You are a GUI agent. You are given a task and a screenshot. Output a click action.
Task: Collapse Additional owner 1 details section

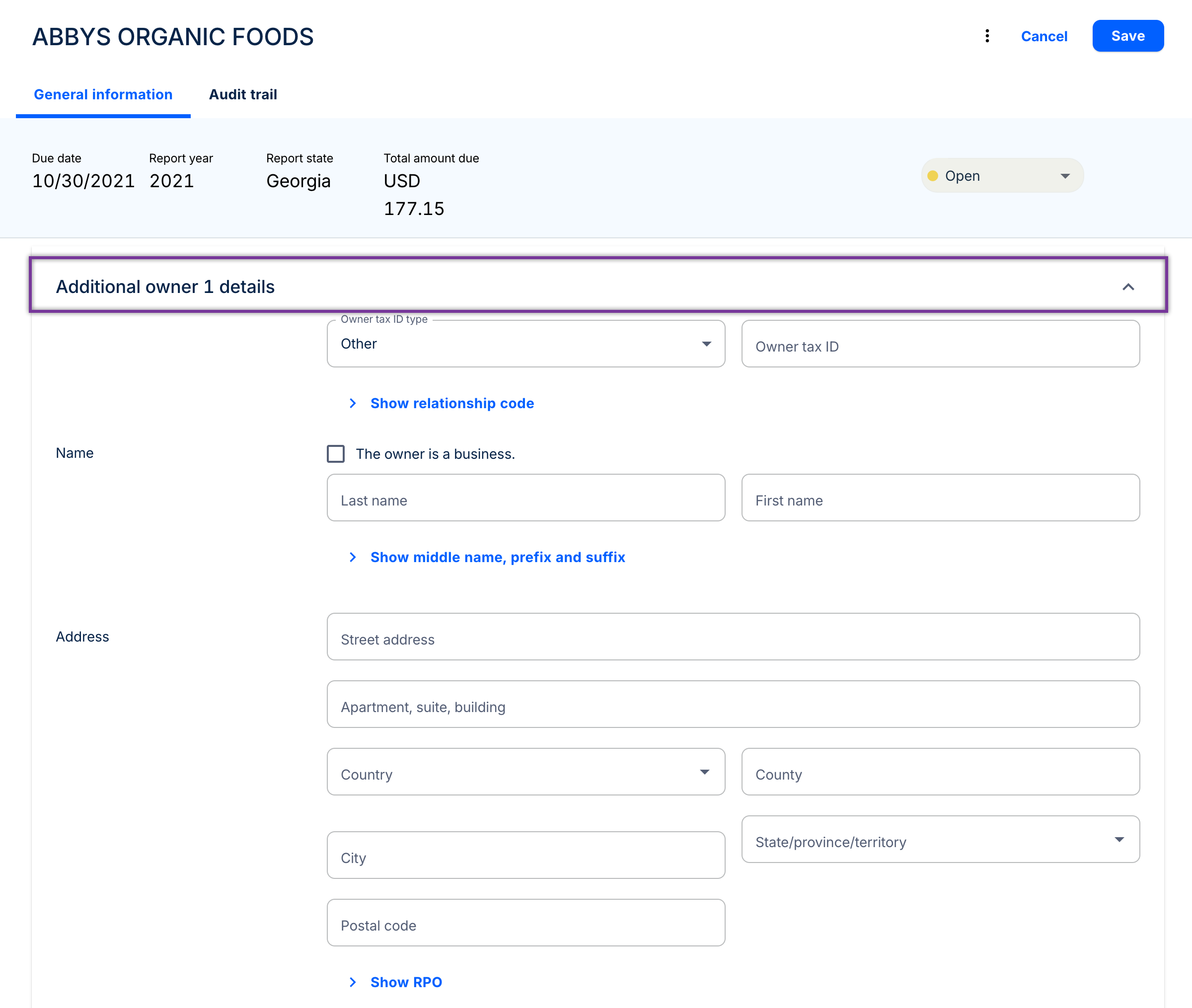pos(1127,287)
